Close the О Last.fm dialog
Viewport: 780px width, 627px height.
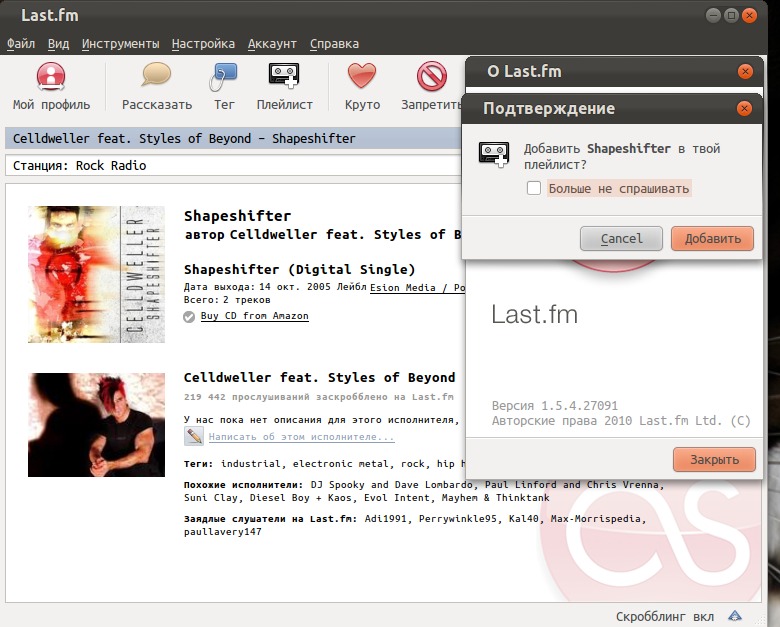[x=745, y=72]
